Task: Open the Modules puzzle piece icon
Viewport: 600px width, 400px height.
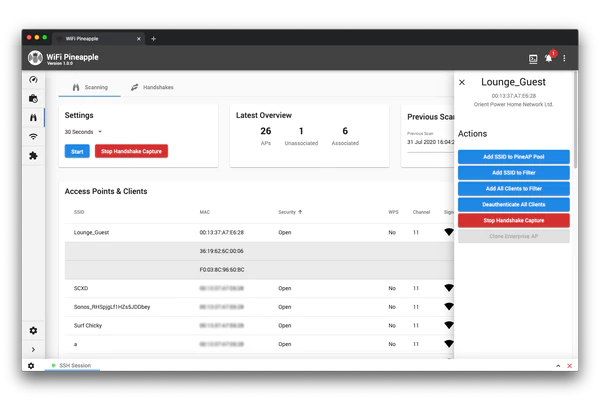Action: click(x=33, y=155)
